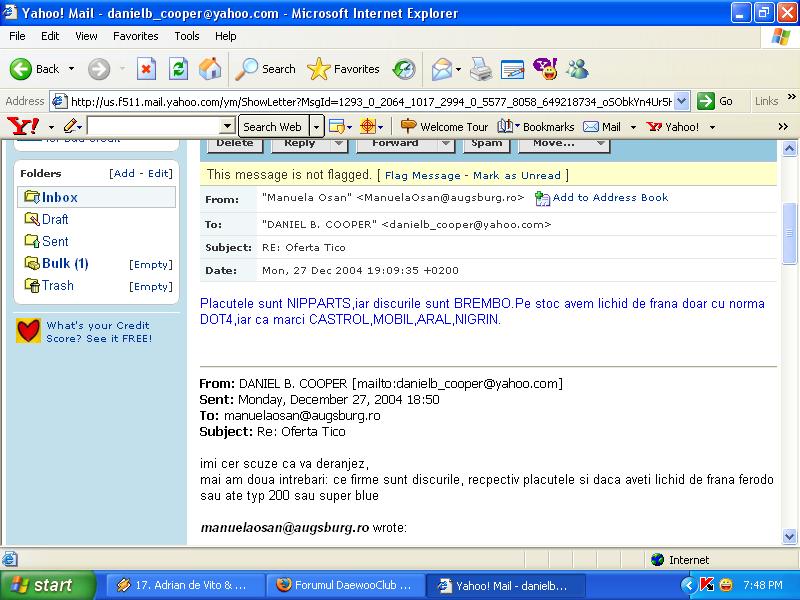Click the page scrollbar down arrow

(789, 536)
